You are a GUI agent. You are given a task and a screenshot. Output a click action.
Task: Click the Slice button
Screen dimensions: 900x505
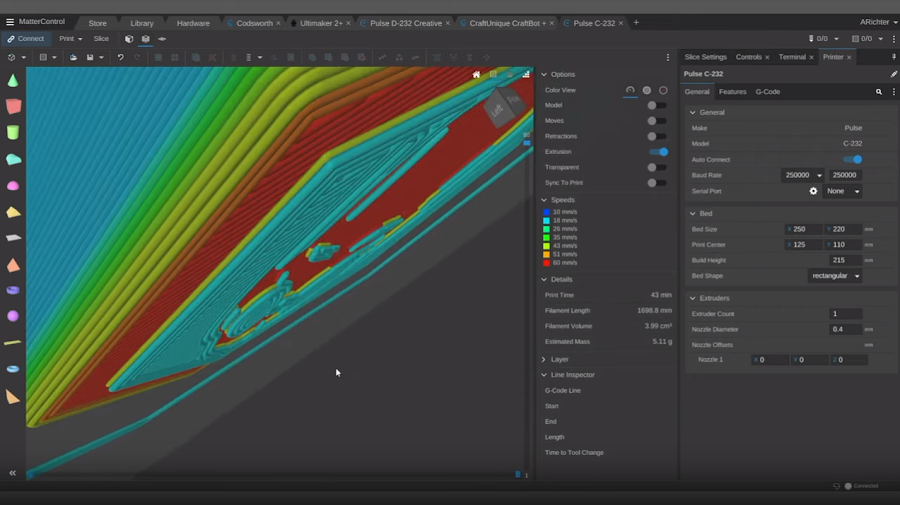101,38
